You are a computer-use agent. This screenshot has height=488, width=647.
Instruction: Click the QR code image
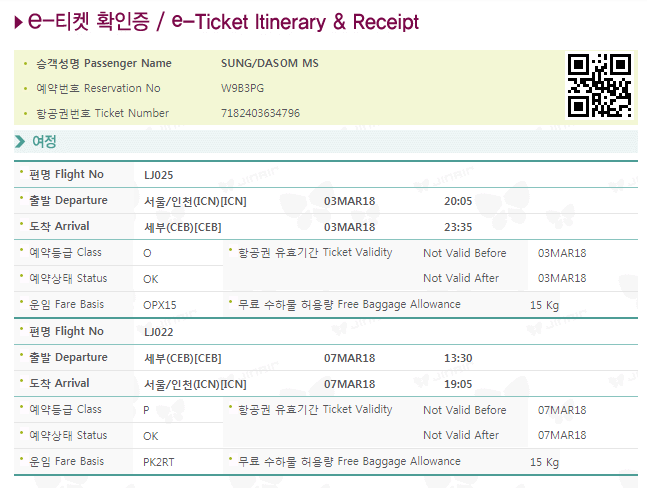pos(599,85)
